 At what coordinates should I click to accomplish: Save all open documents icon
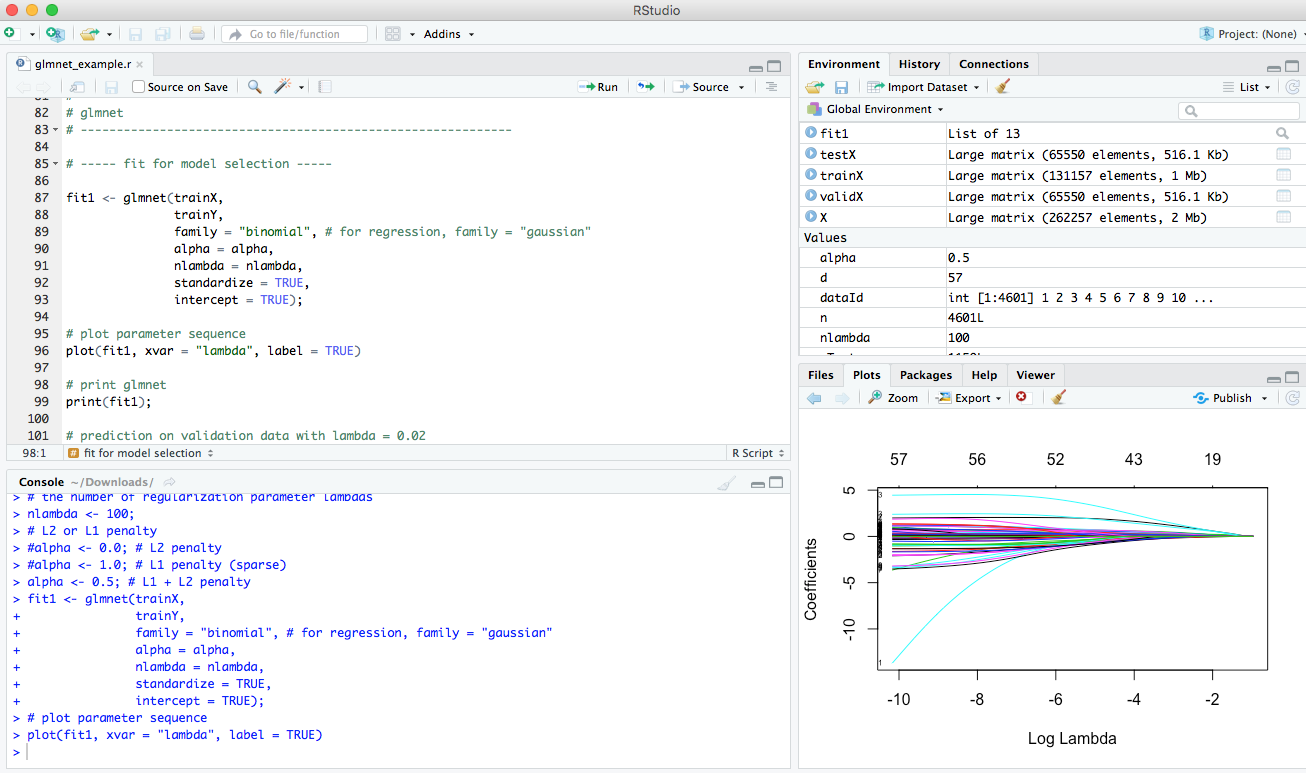(162, 33)
